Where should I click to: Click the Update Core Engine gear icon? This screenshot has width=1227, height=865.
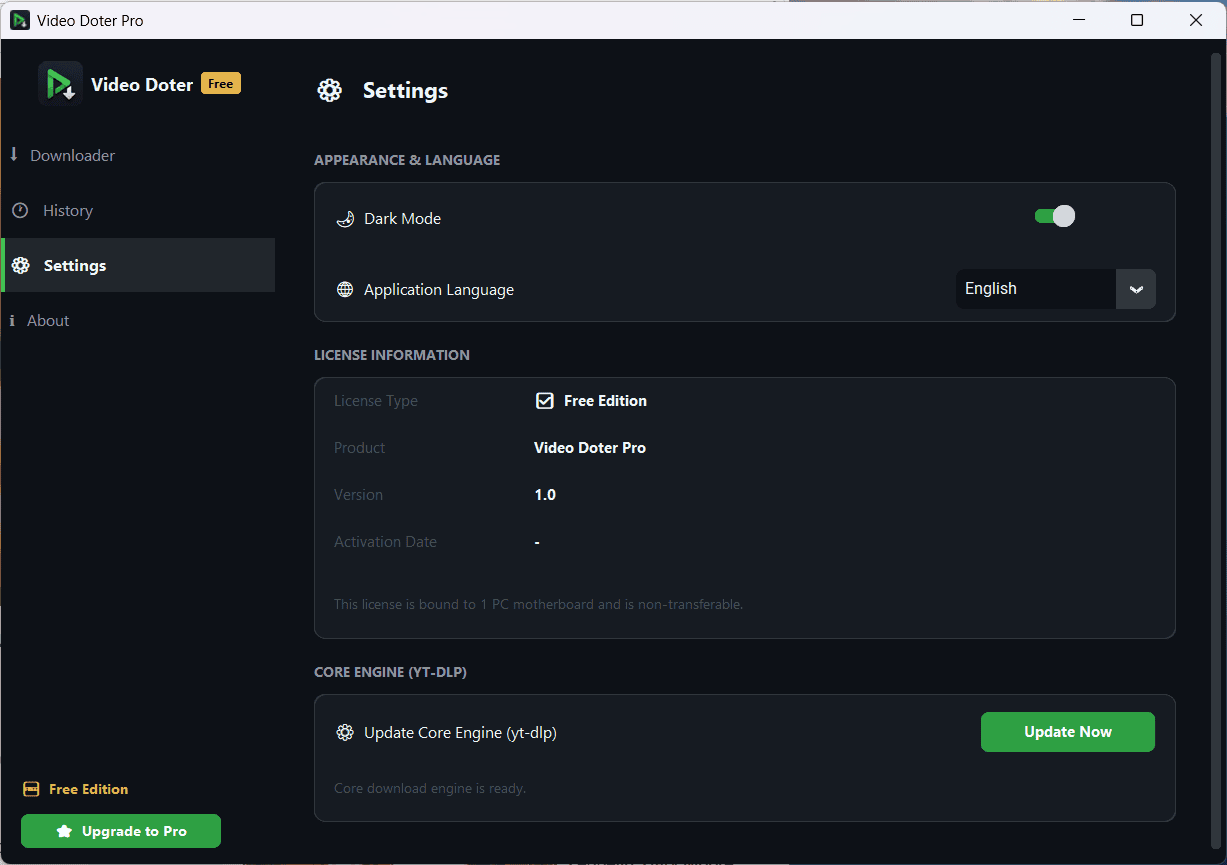pos(345,732)
